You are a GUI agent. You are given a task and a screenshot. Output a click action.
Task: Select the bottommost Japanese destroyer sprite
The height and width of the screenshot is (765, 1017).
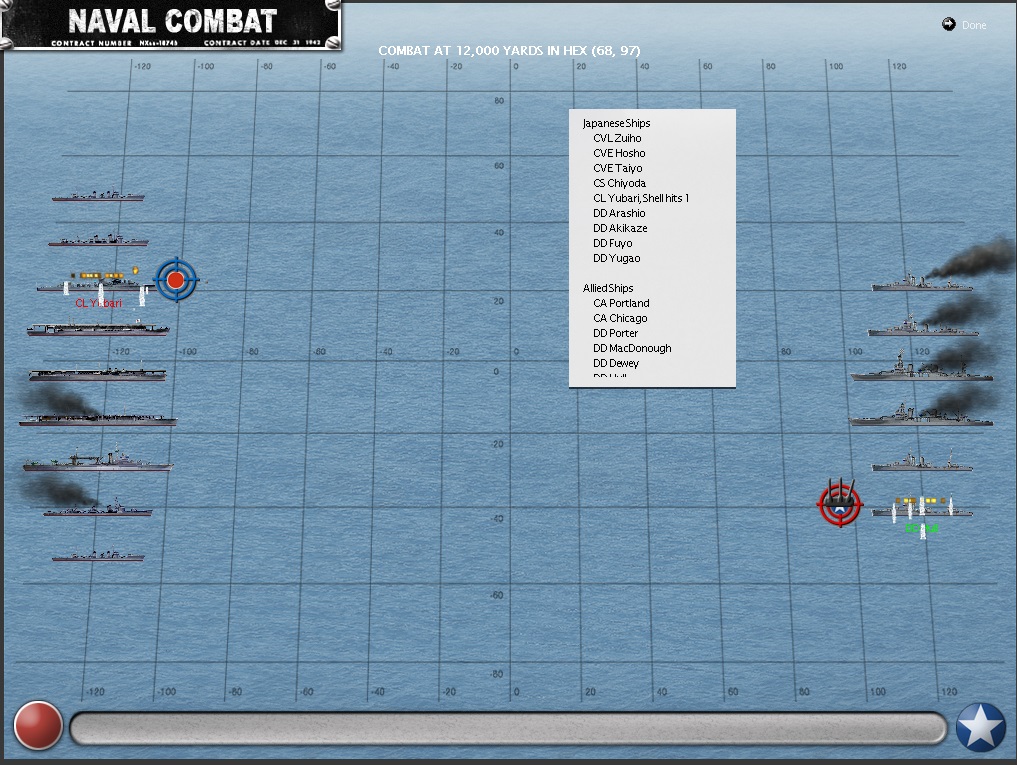pos(98,555)
